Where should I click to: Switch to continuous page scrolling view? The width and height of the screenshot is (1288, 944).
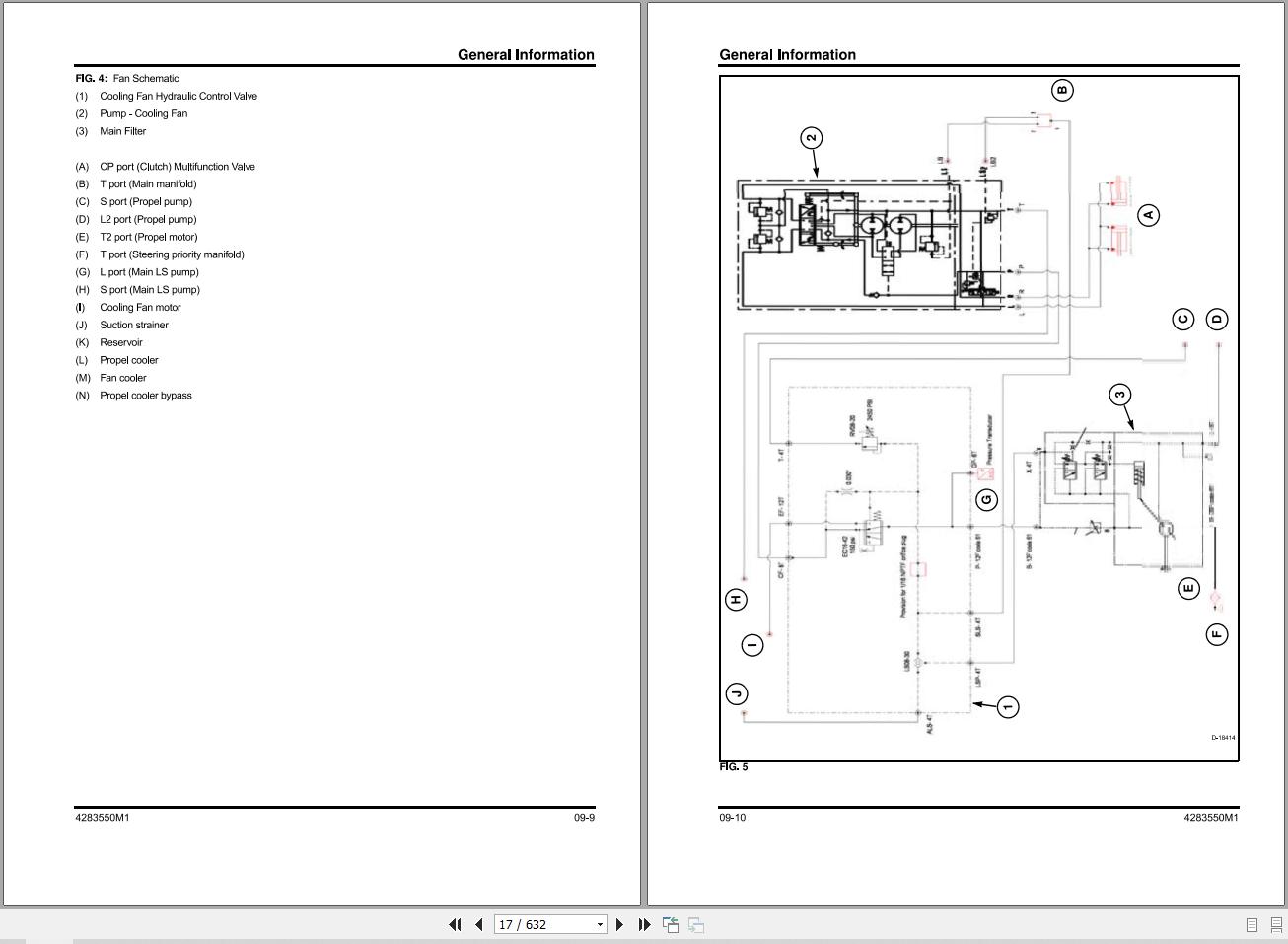click(1275, 924)
